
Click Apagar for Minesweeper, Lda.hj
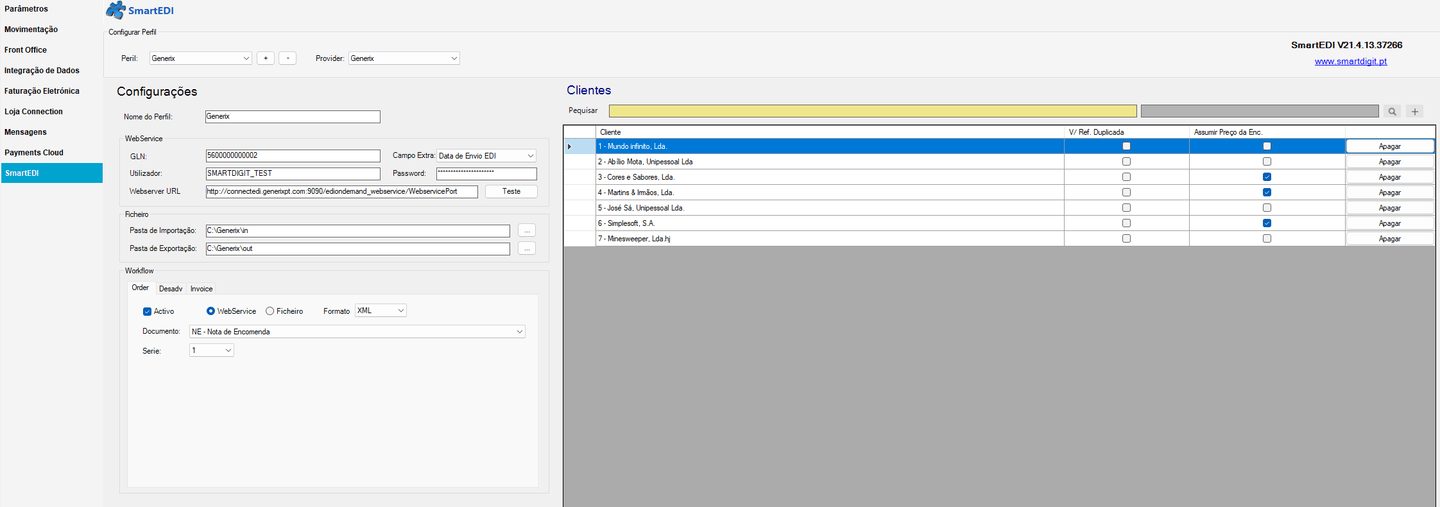point(1390,239)
